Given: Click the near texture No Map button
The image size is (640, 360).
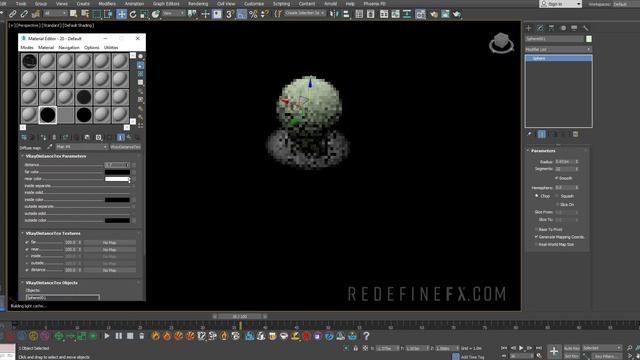Looking at the screenshot, I should tap(109, 249).
